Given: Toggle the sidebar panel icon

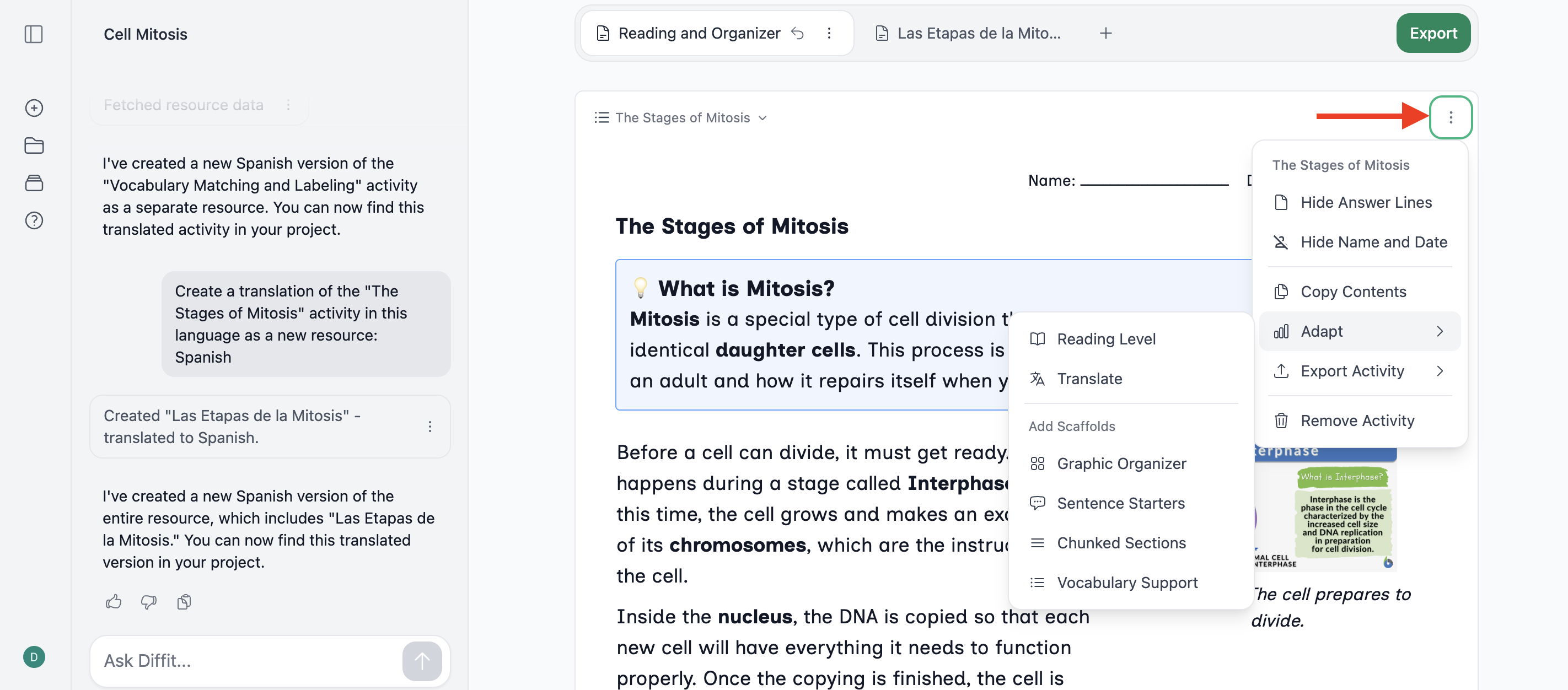Looking at the screenshot, I should click(x=34, y=34).
